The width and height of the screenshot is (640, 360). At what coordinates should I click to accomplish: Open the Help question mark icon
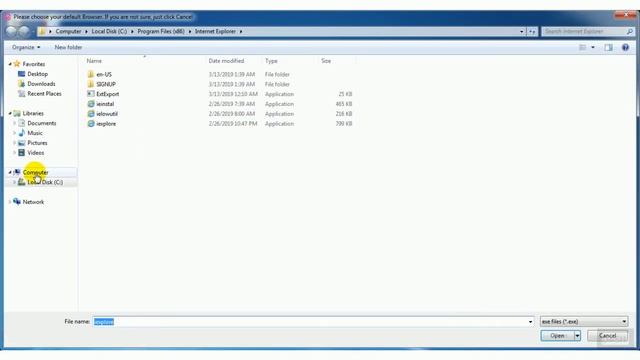point(625,47)
